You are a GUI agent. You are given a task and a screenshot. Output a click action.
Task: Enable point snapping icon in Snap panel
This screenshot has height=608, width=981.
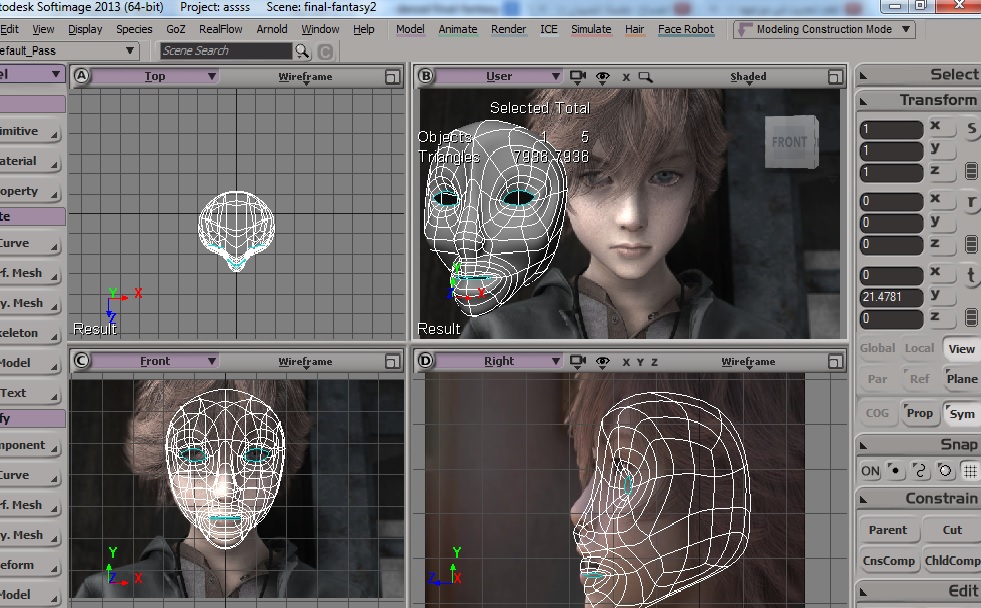coord(895,470)
